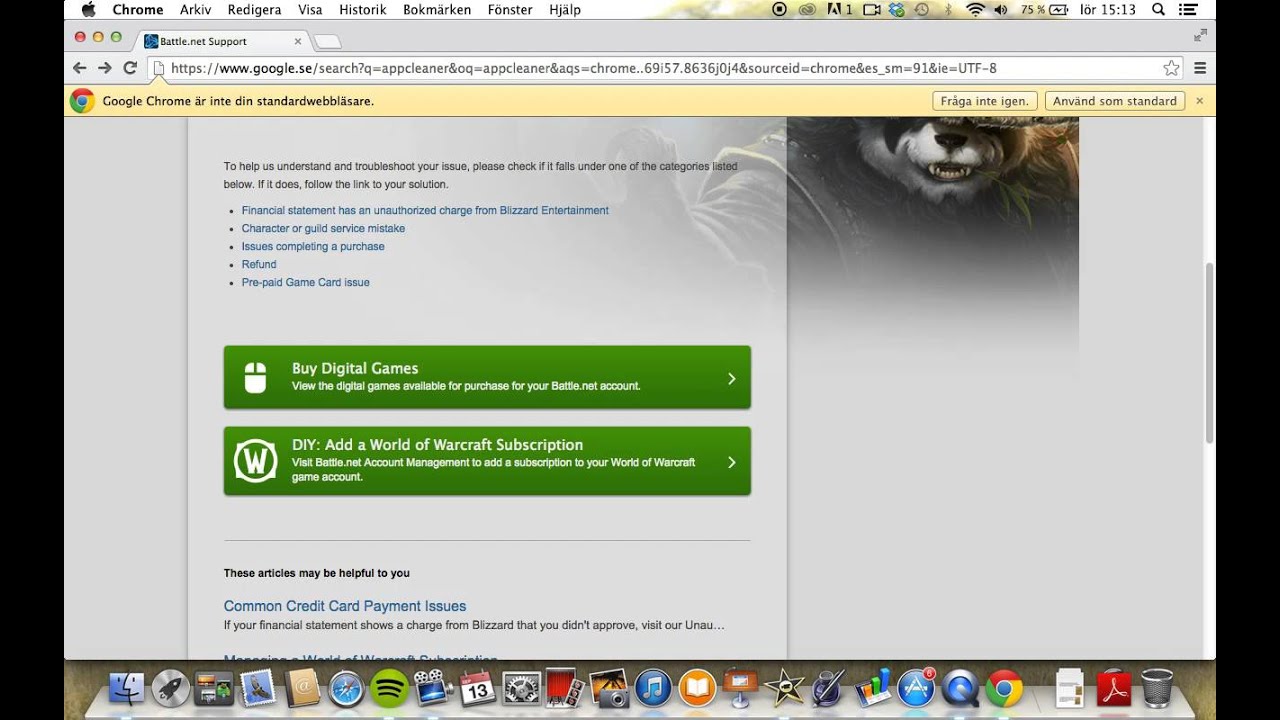
Task: Launch QuickTime Player from the Dock
Action: (960, 689)
